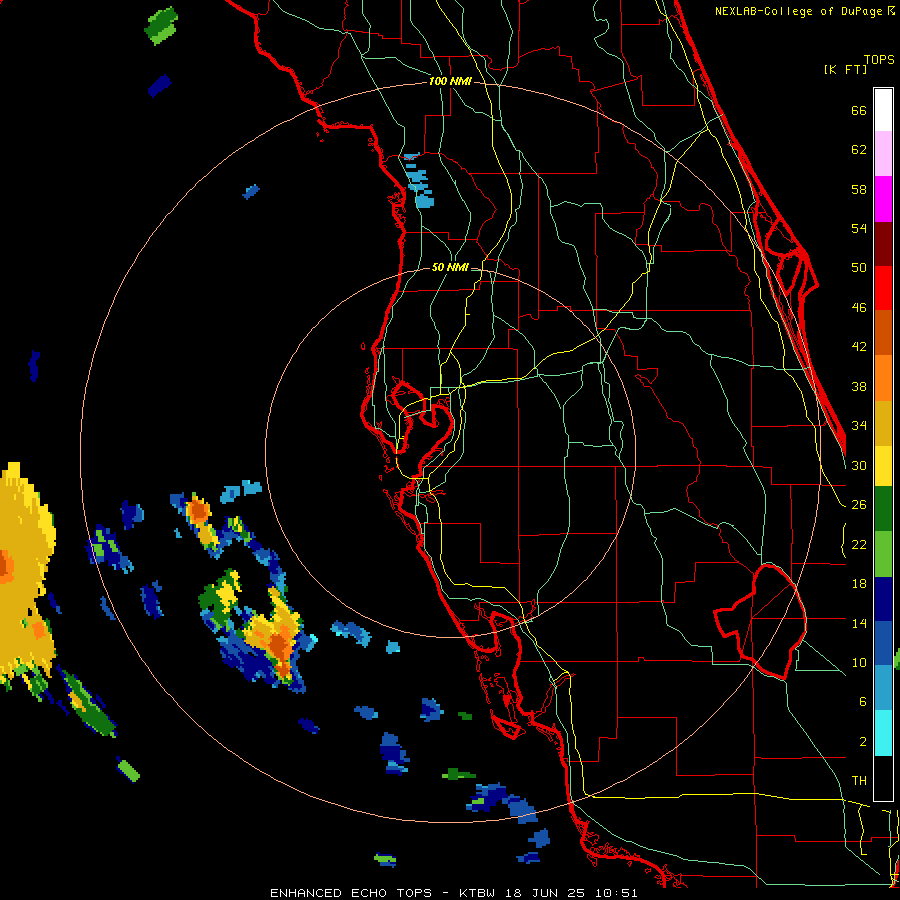Click the '54' legend value

click(859, 228)
